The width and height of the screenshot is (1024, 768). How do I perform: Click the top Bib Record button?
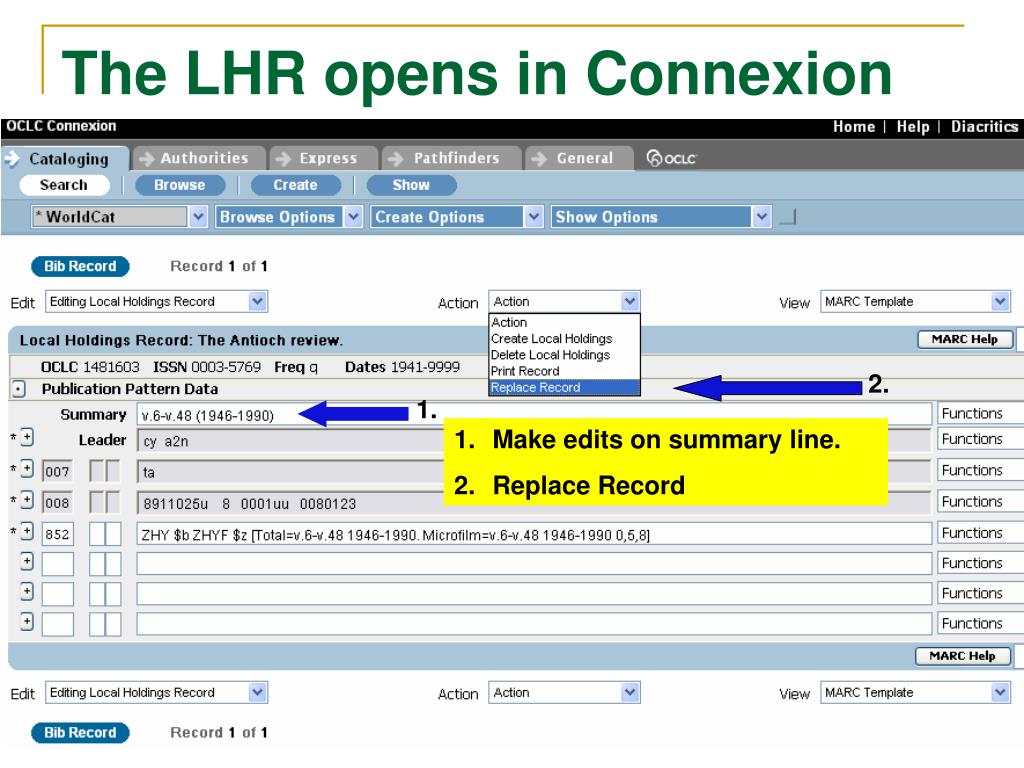pos(80,266)
